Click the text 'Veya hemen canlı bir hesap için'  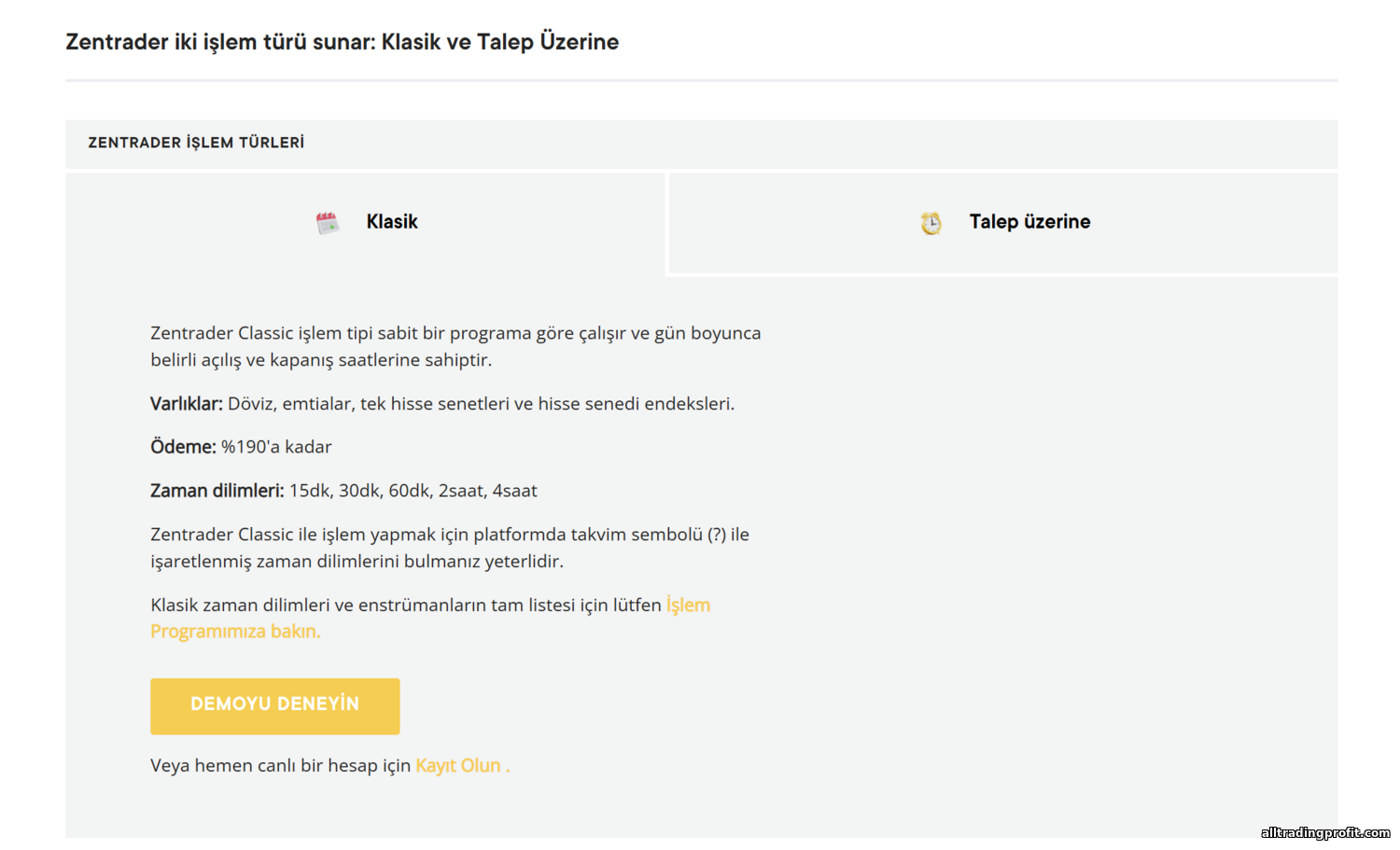(280, 766)
